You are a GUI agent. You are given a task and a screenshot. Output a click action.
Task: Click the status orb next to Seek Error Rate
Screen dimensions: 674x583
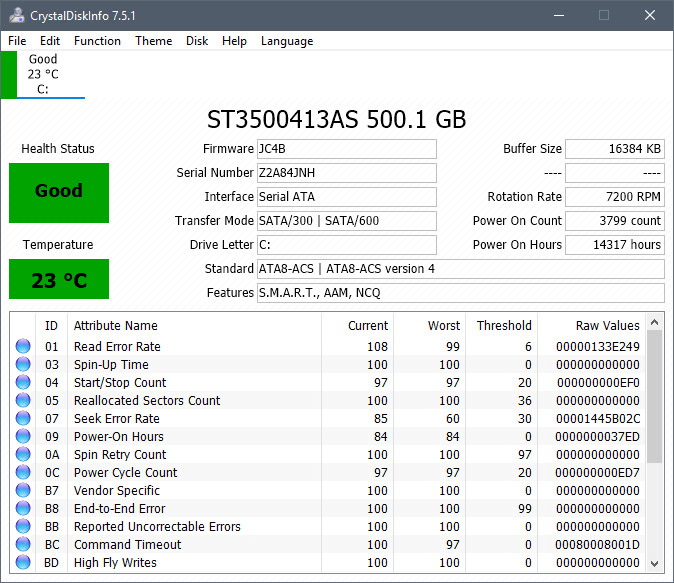point(23,419)
